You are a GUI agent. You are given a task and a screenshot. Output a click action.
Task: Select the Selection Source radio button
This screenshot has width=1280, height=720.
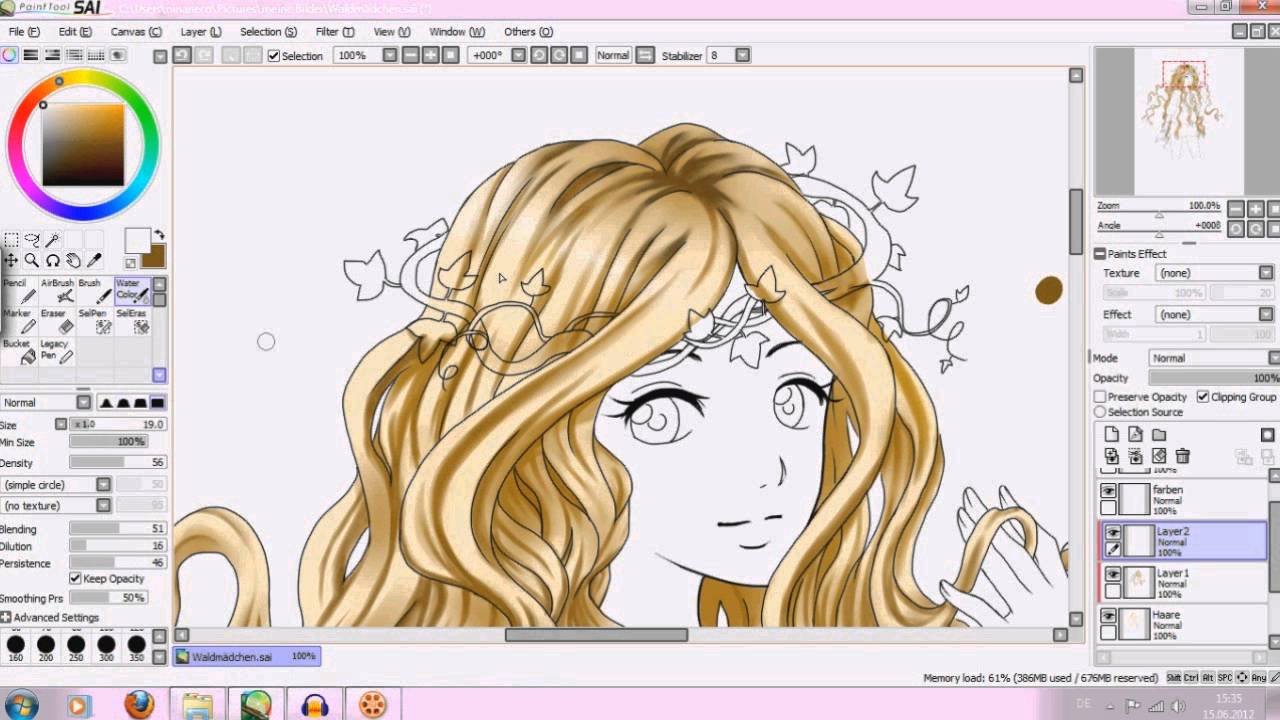tap(1100, 412)
